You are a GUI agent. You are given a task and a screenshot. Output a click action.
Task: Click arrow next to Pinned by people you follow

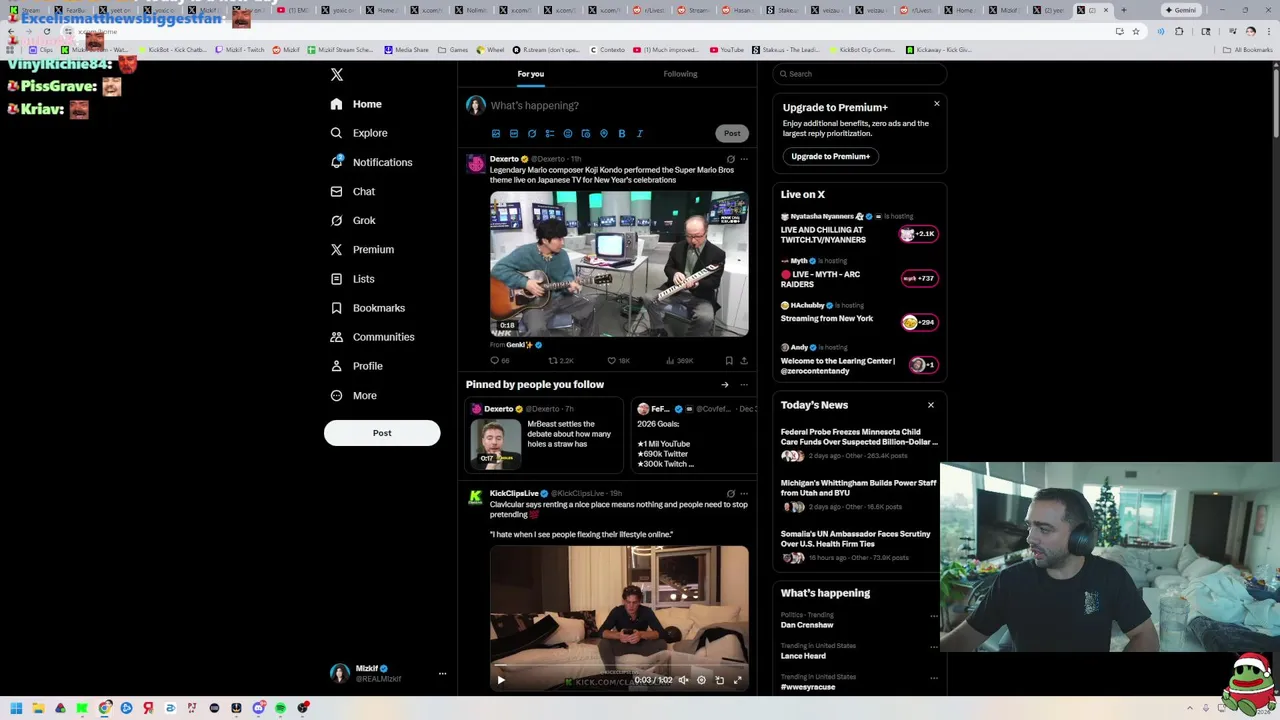[x=725, y=385]
